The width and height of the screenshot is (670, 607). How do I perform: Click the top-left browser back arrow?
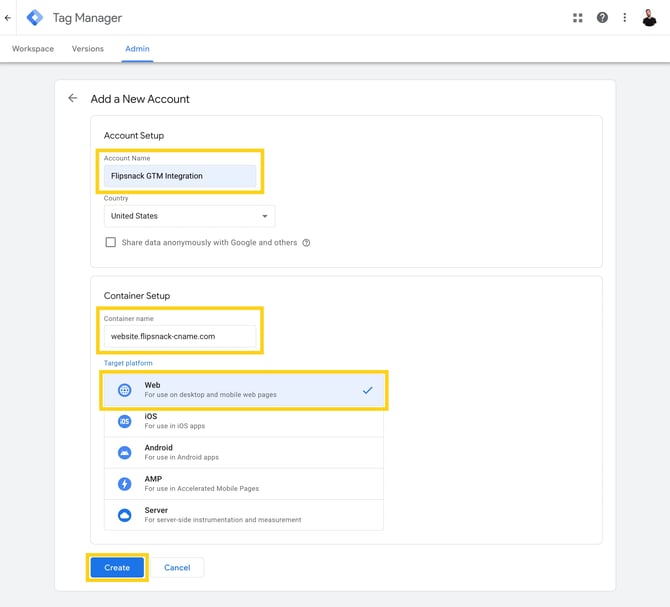[8, 18]
